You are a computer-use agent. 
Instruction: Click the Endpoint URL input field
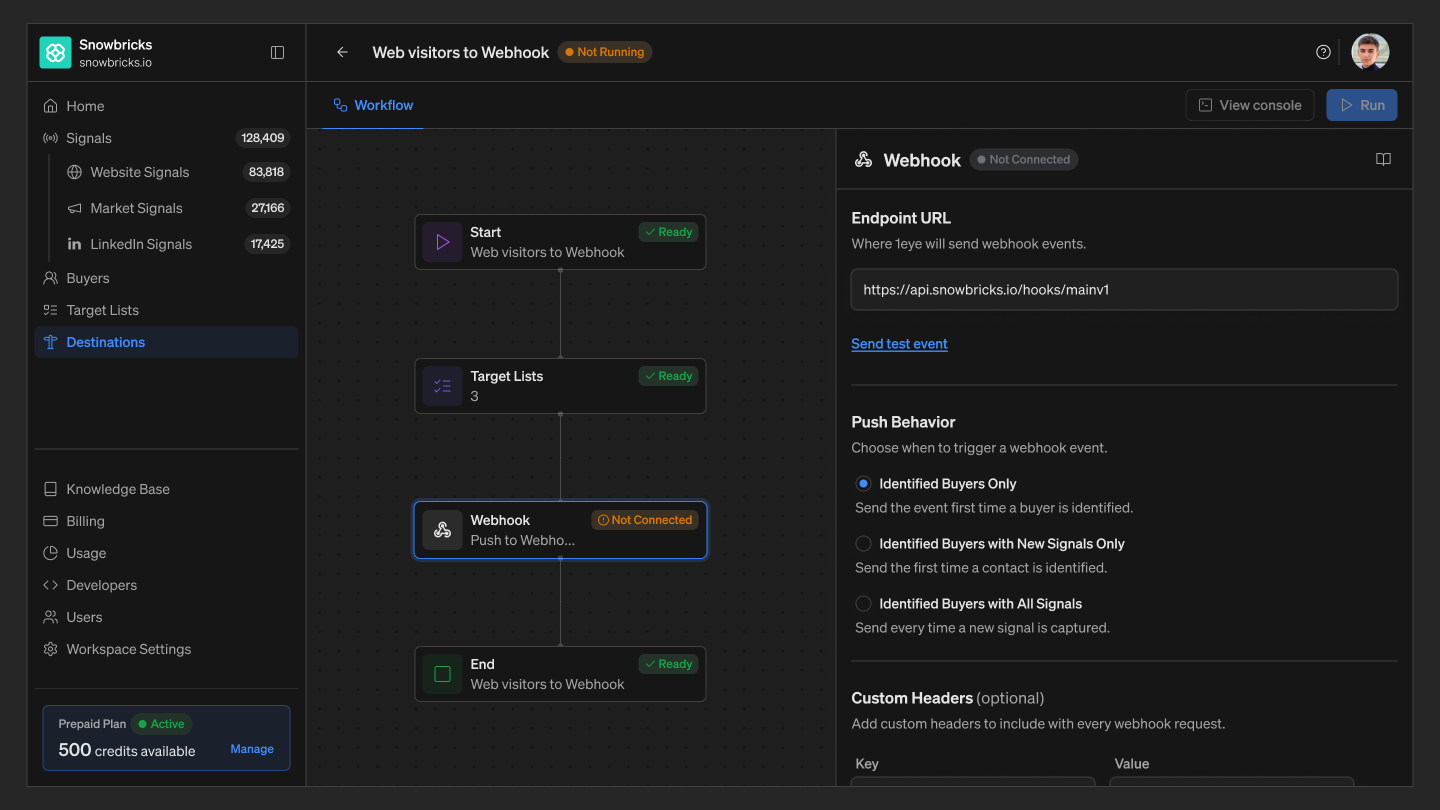point(1124,290)
